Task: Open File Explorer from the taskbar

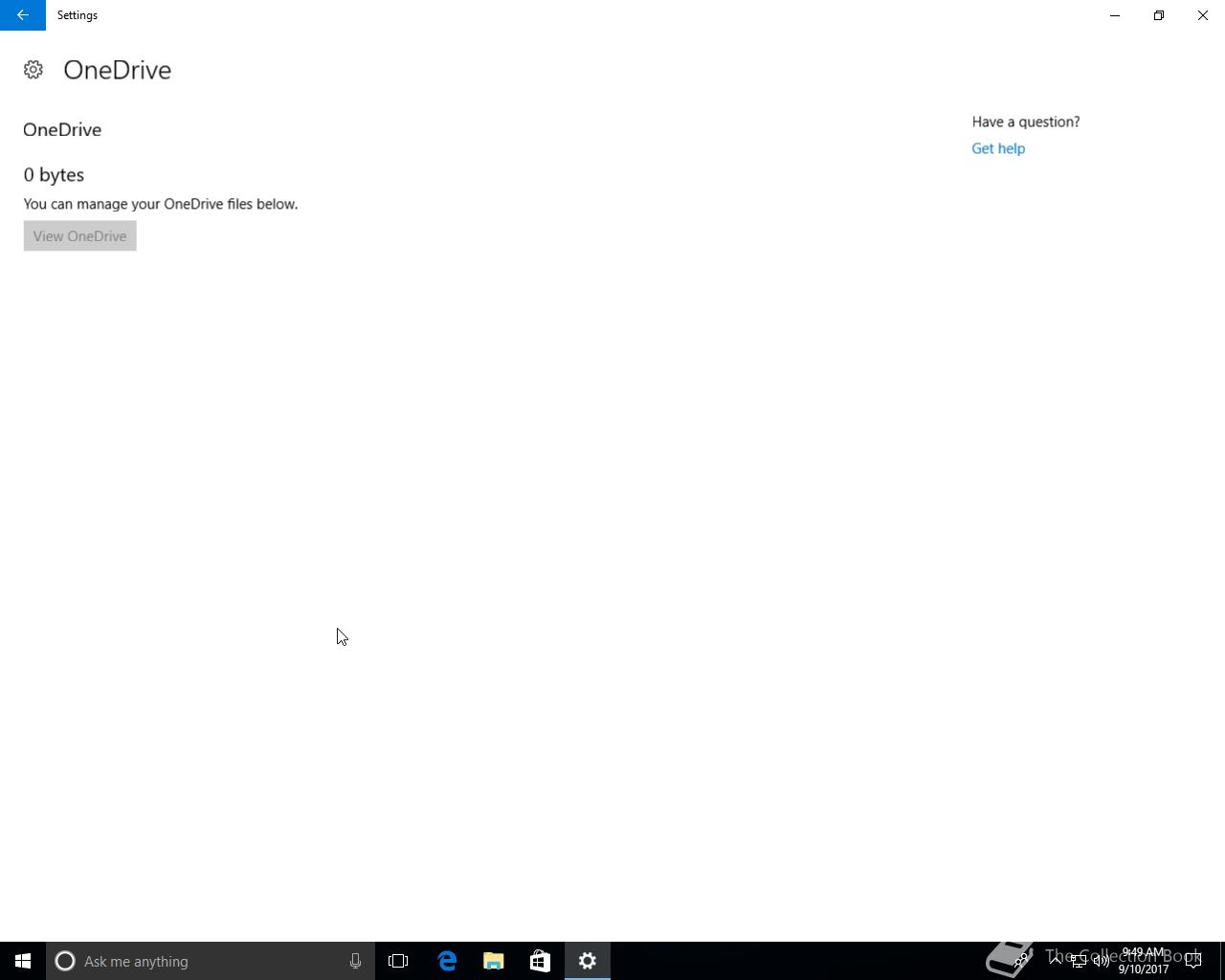Action: [494, 961]
